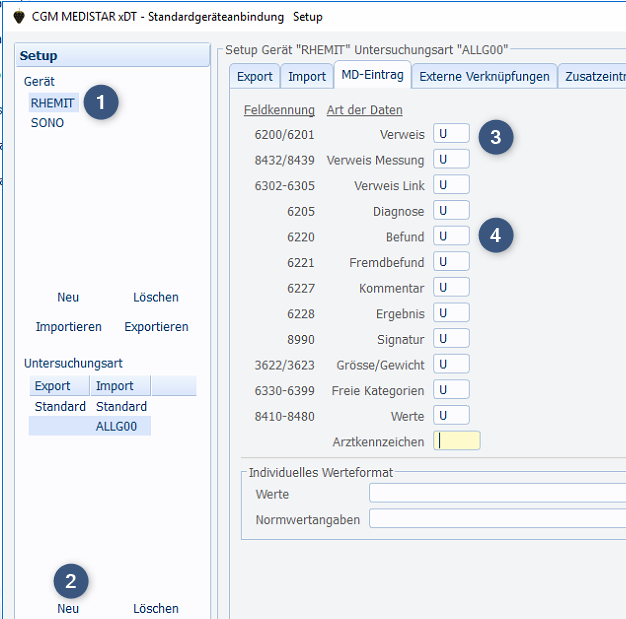Switch to the Import tab
The height and width of the screenshot is (619, 626).
[x=307, y=76]
